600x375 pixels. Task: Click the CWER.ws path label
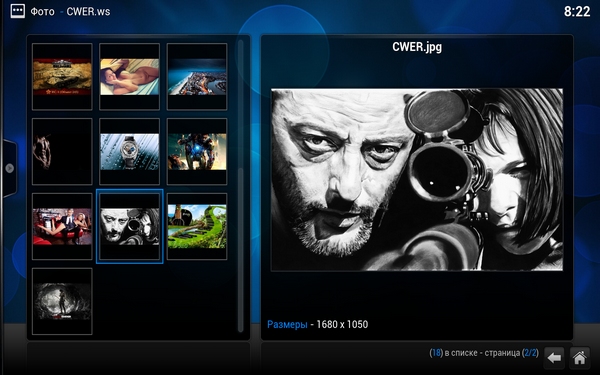tap(88, 11)
